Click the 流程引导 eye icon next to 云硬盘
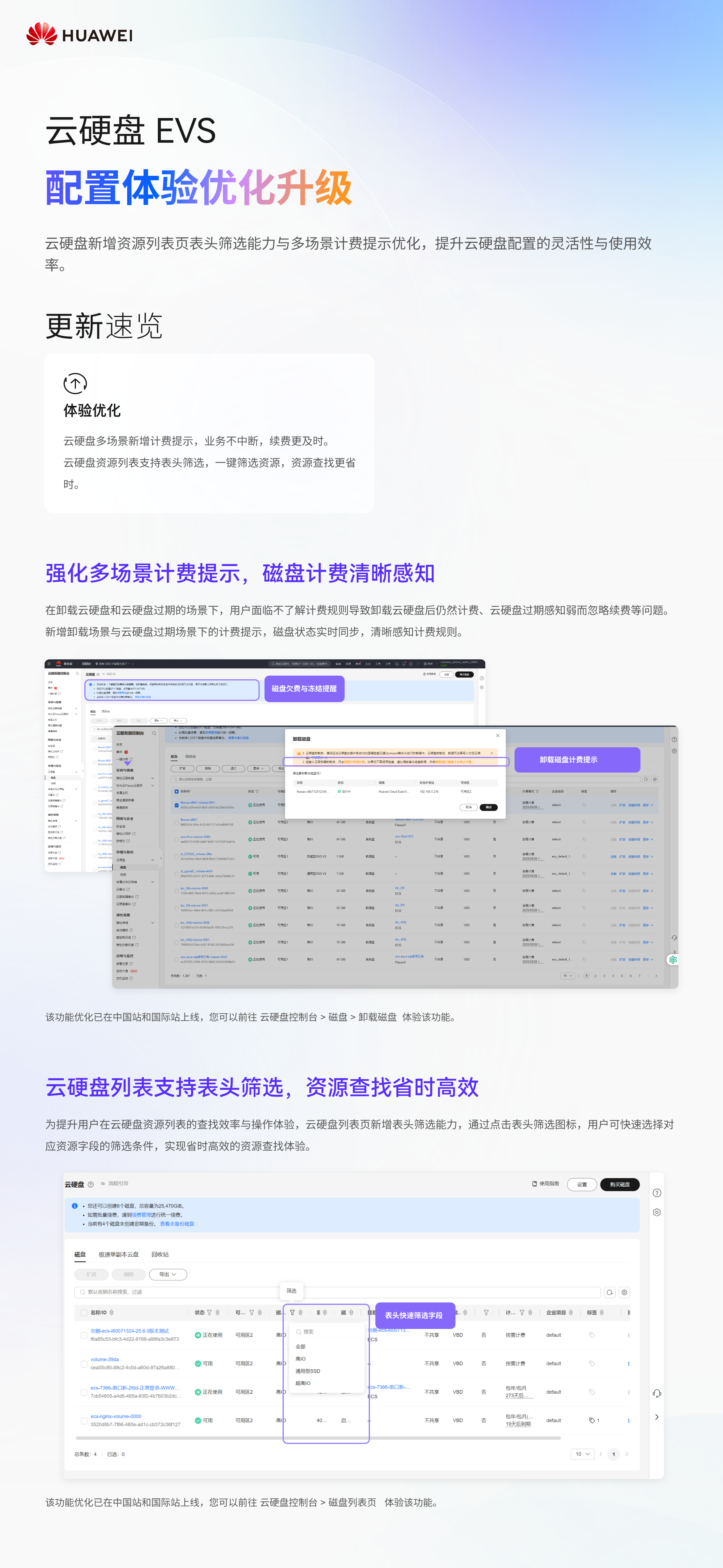 tap(104, 1184)
